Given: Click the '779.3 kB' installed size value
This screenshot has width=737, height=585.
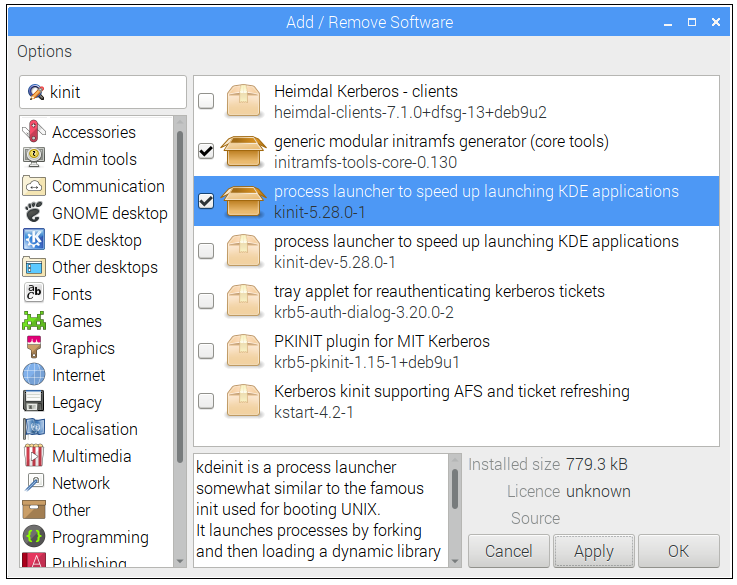Looking at the screenshot, I should click(597, 464).
